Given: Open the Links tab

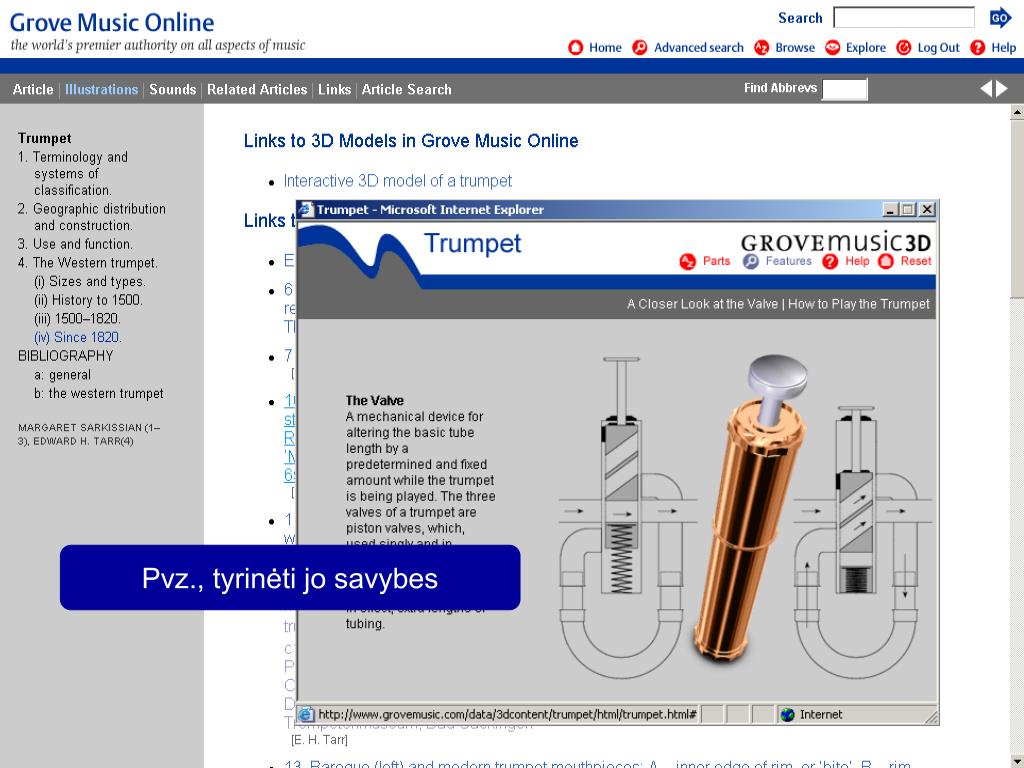Looking at the screenshot, I should [334, 89].
